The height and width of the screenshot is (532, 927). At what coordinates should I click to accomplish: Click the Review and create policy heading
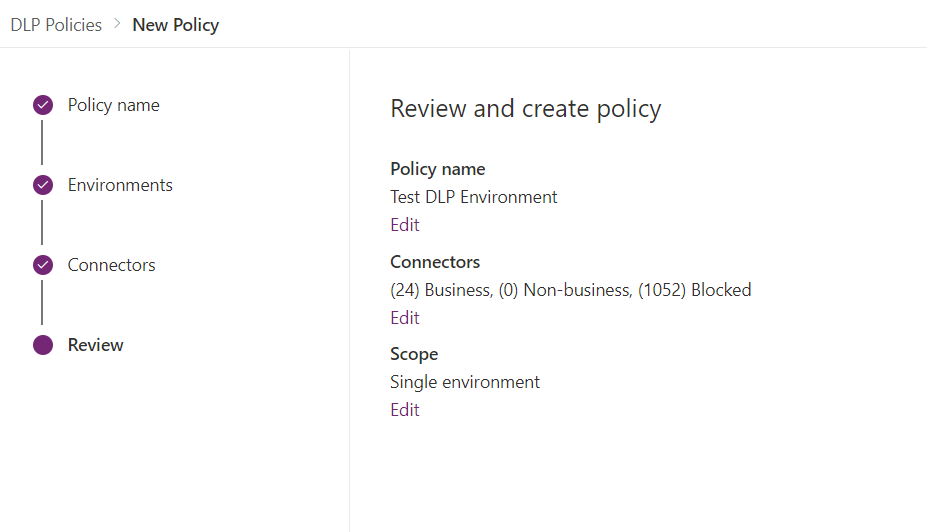[525, 109]
